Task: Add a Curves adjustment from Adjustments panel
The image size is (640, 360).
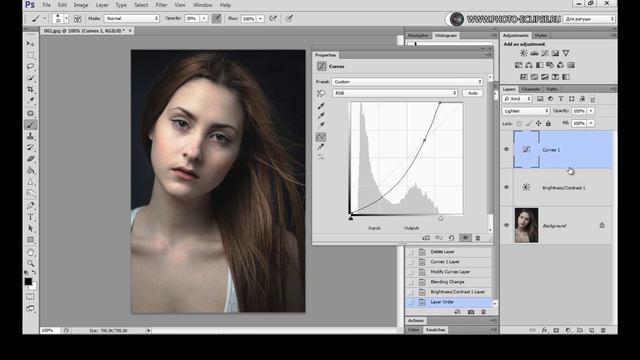Action: coord(545,53)
